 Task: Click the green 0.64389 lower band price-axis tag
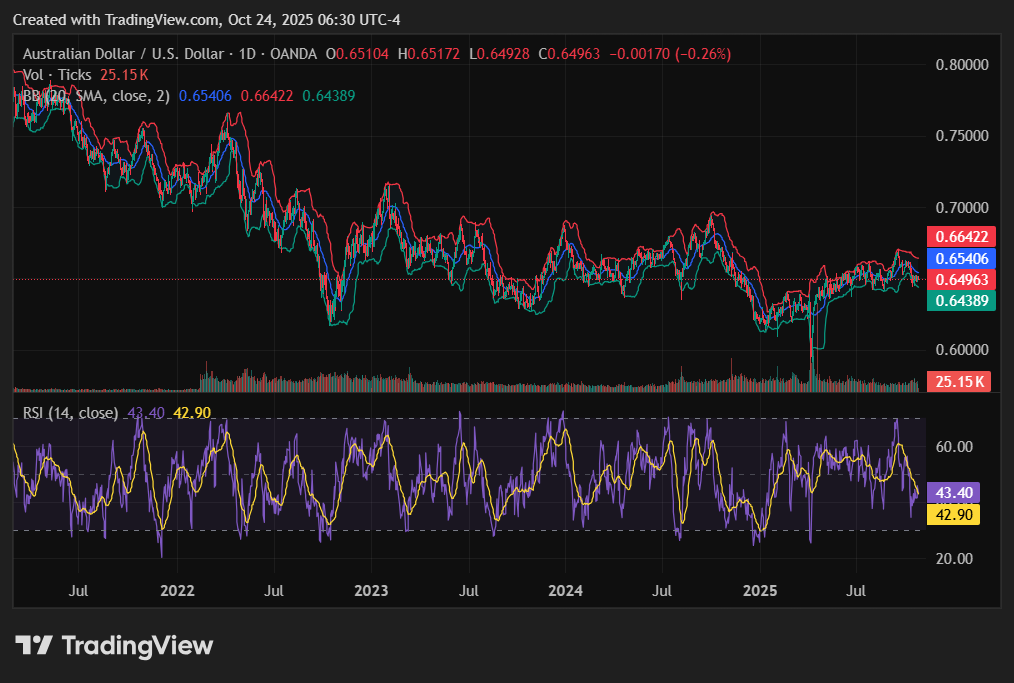(x=958, y=300)
